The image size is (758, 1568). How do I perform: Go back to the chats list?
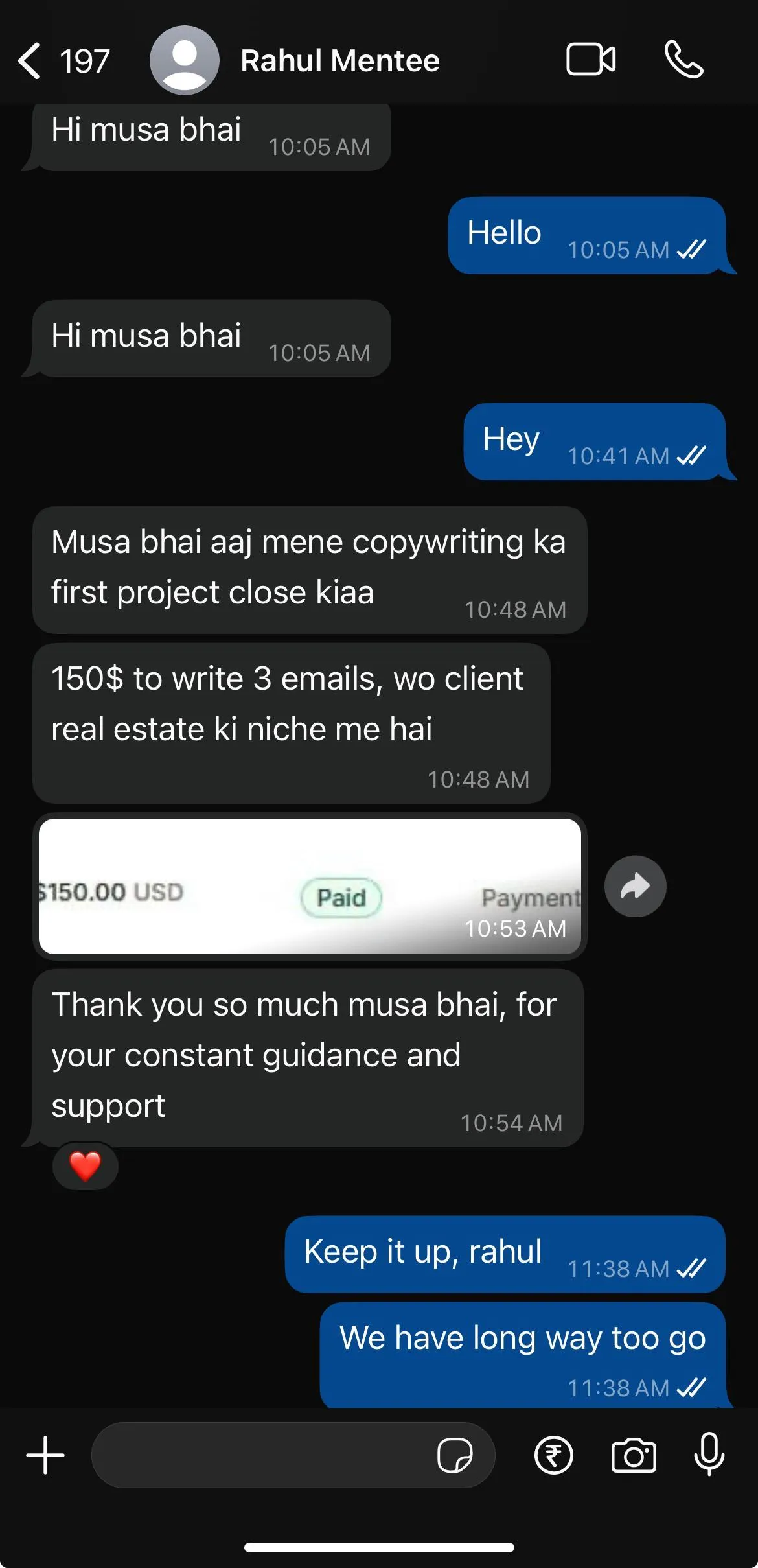[30, 61]
